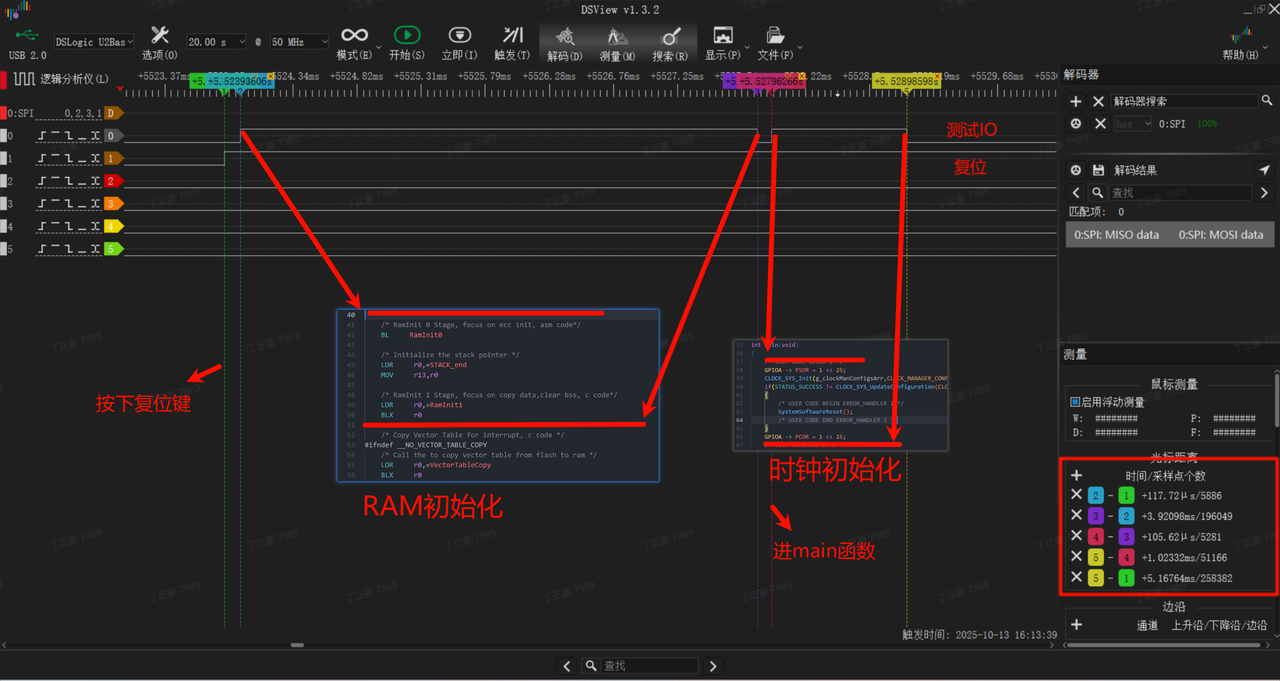Open the DSLogic U2Basic device dropdown
The height and width of the screenshot is (681, 1280).
[93, 42]
